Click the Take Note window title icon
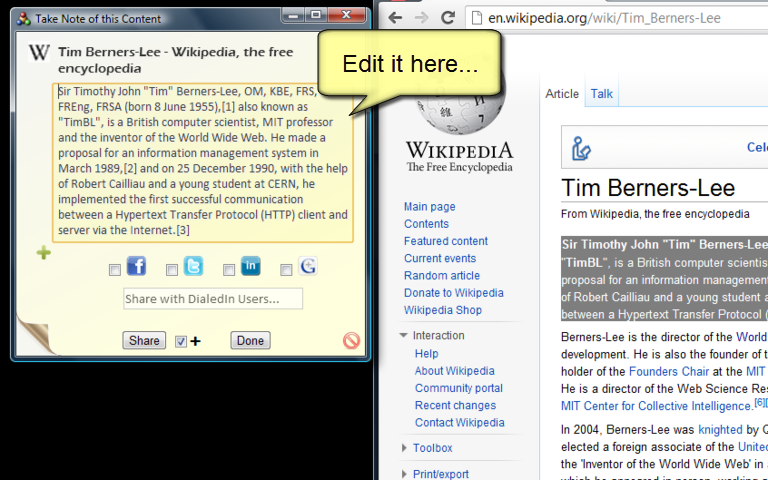This screenshot has height=480, width=768. tap(24, 19)
